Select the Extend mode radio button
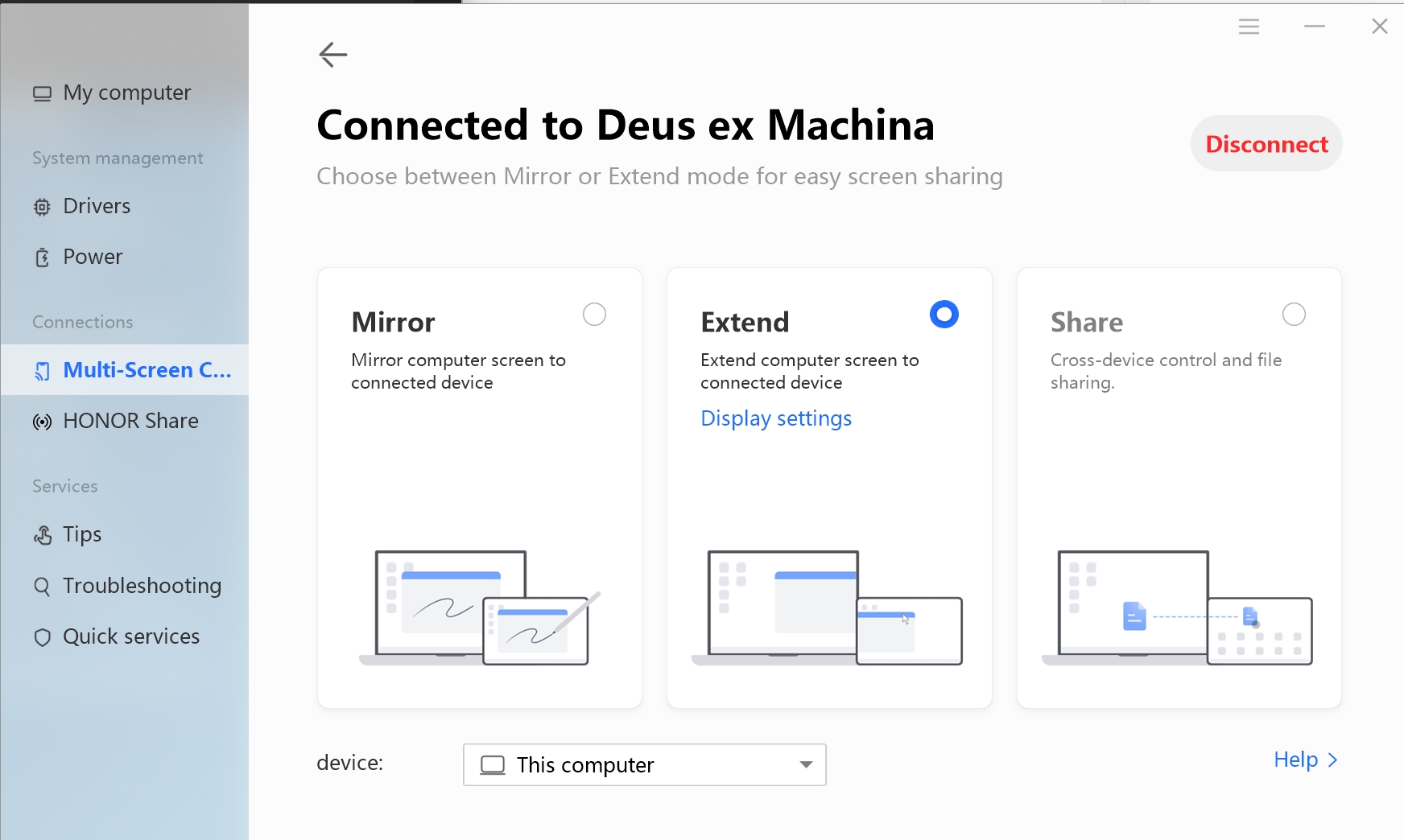 (944, 315)
